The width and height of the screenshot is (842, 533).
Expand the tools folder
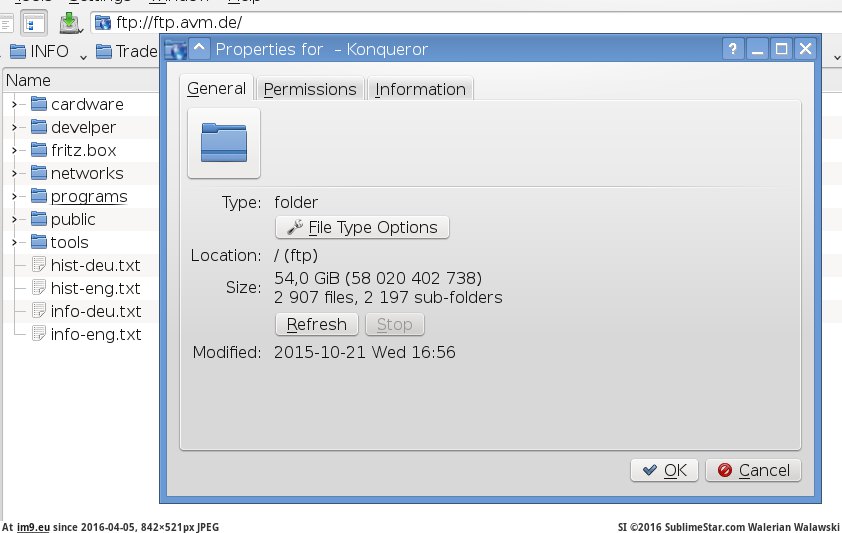(14, 243)
